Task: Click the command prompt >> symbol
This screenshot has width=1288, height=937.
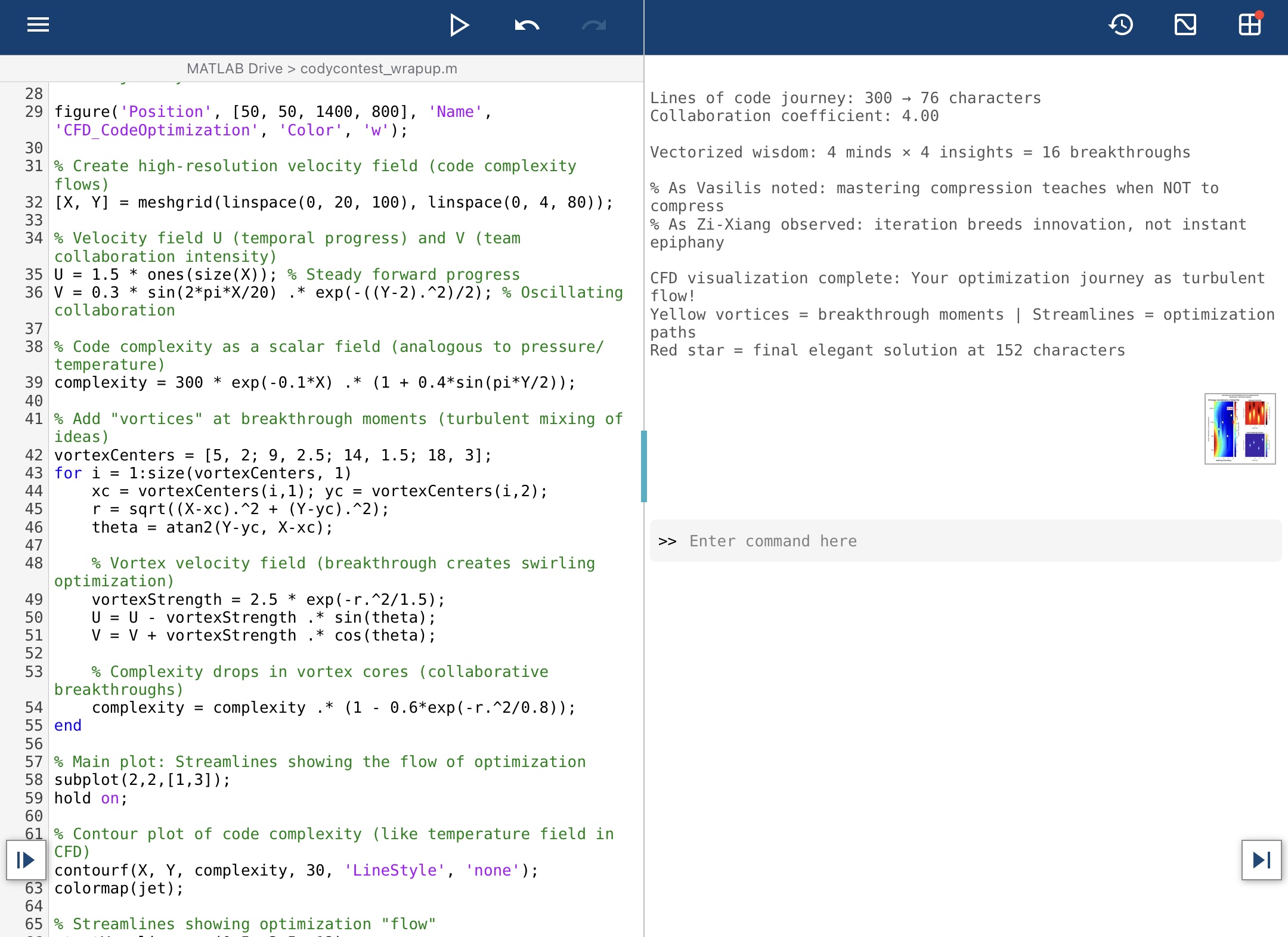Action: [667, 541]
